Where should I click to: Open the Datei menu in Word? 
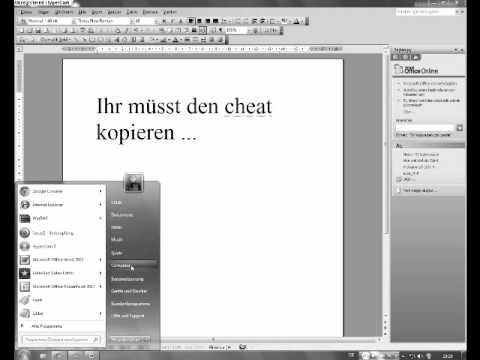click(26, 12)
